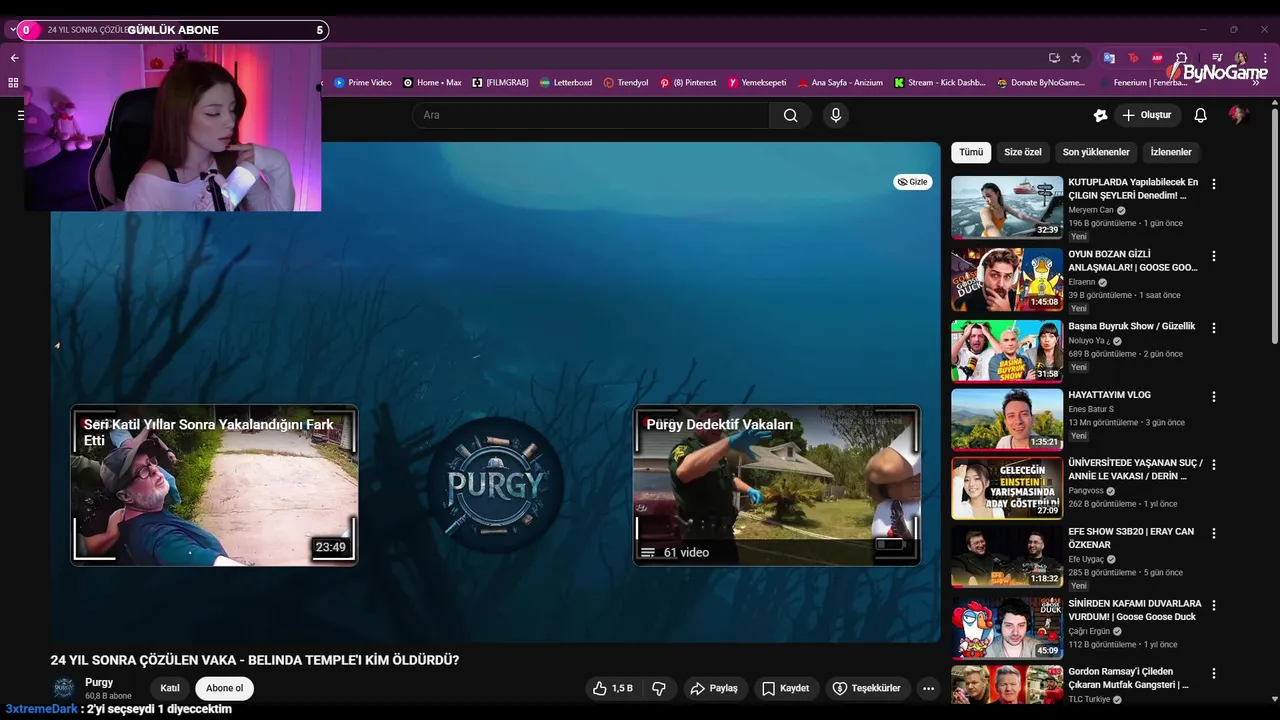Go back with browser back arrow
The image size is (1280, 720).
coord(14,58)
